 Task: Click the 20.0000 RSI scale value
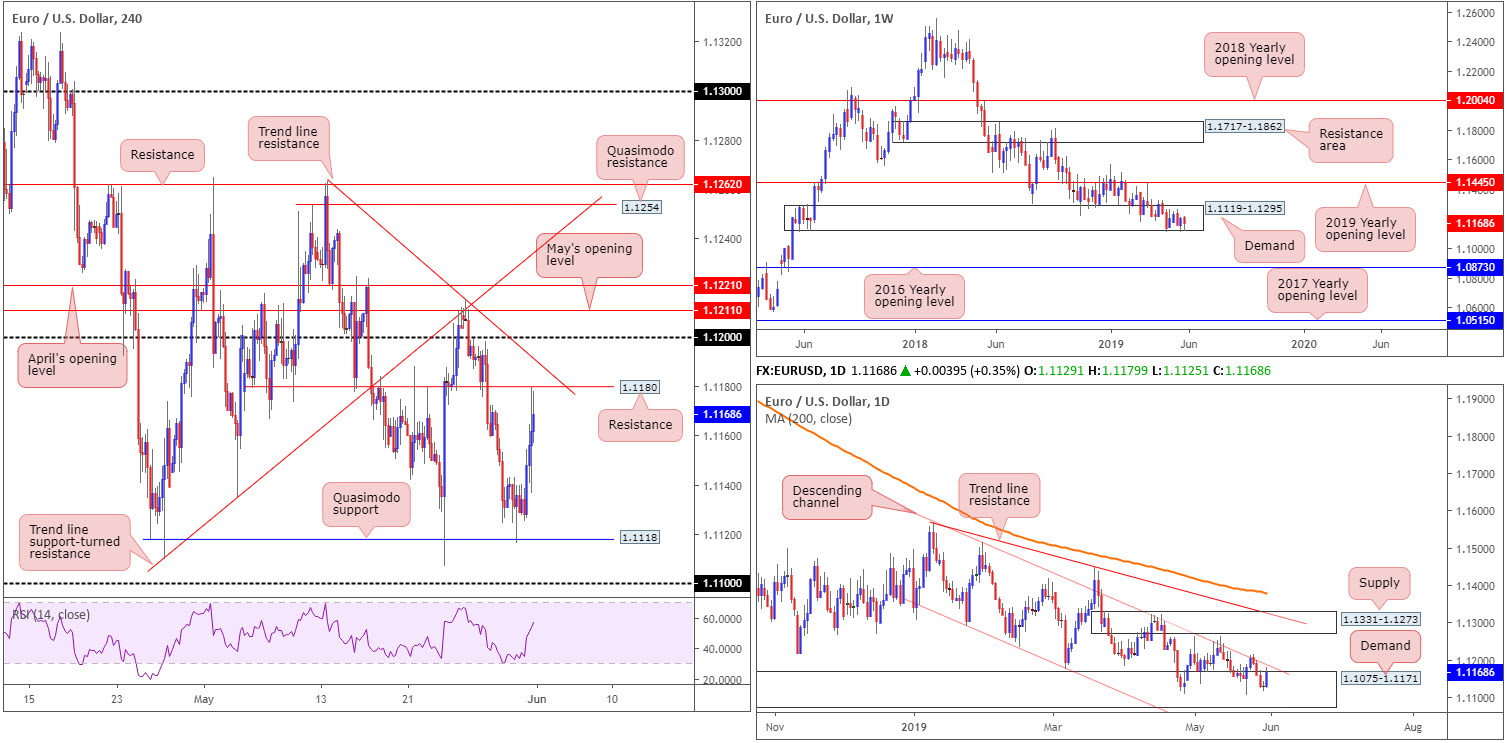coord(722,680)
